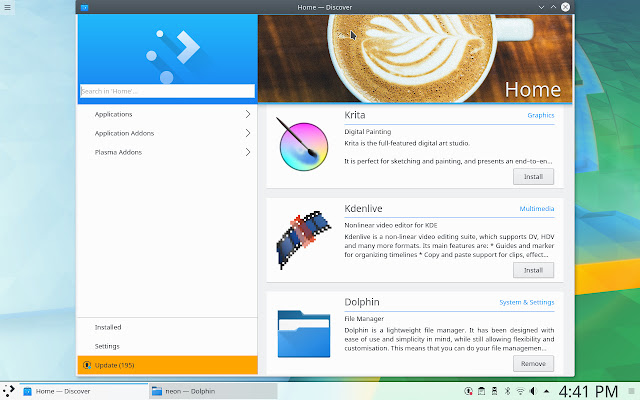Open the Graphics category link
640x400 pixels.
point(541,116)
